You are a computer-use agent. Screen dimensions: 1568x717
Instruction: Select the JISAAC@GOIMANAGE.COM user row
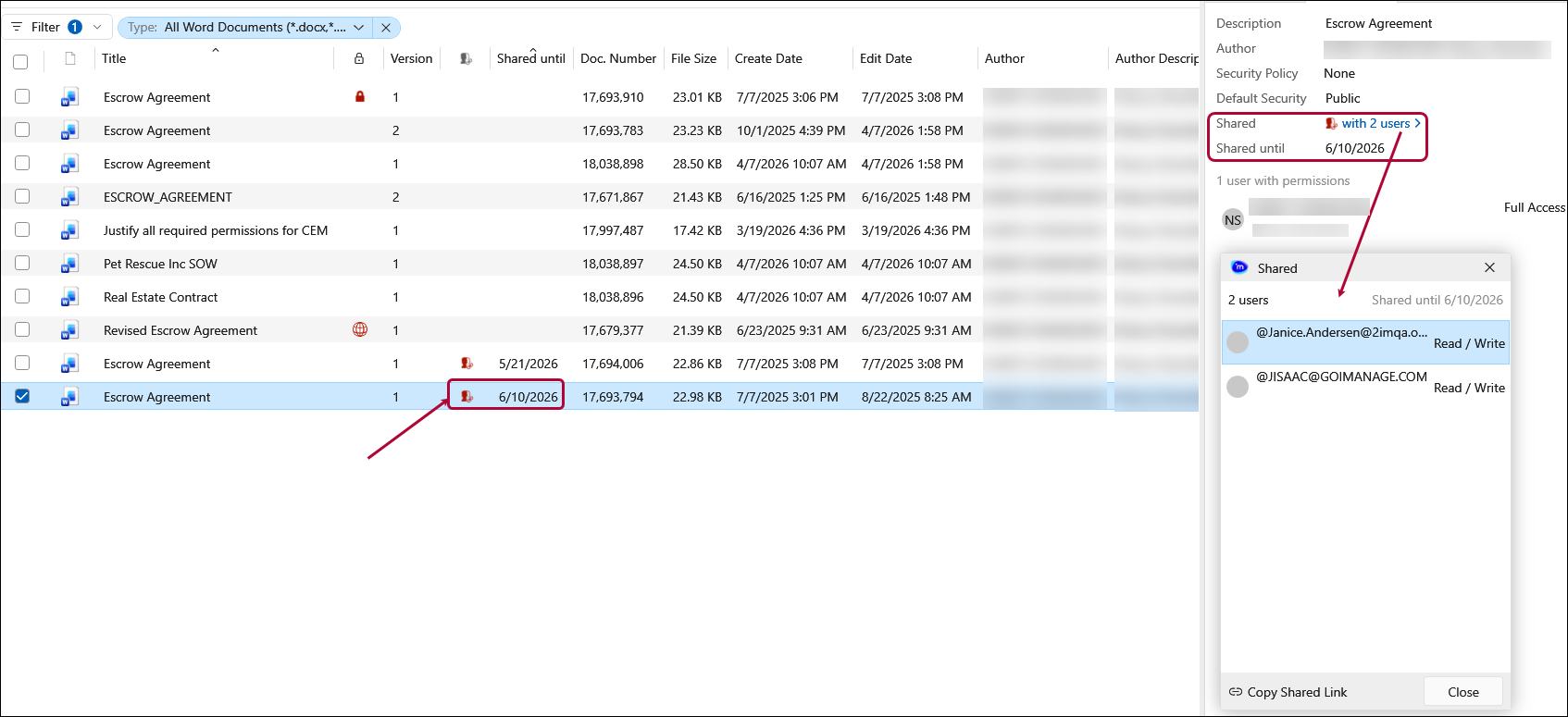(1365, 387)
